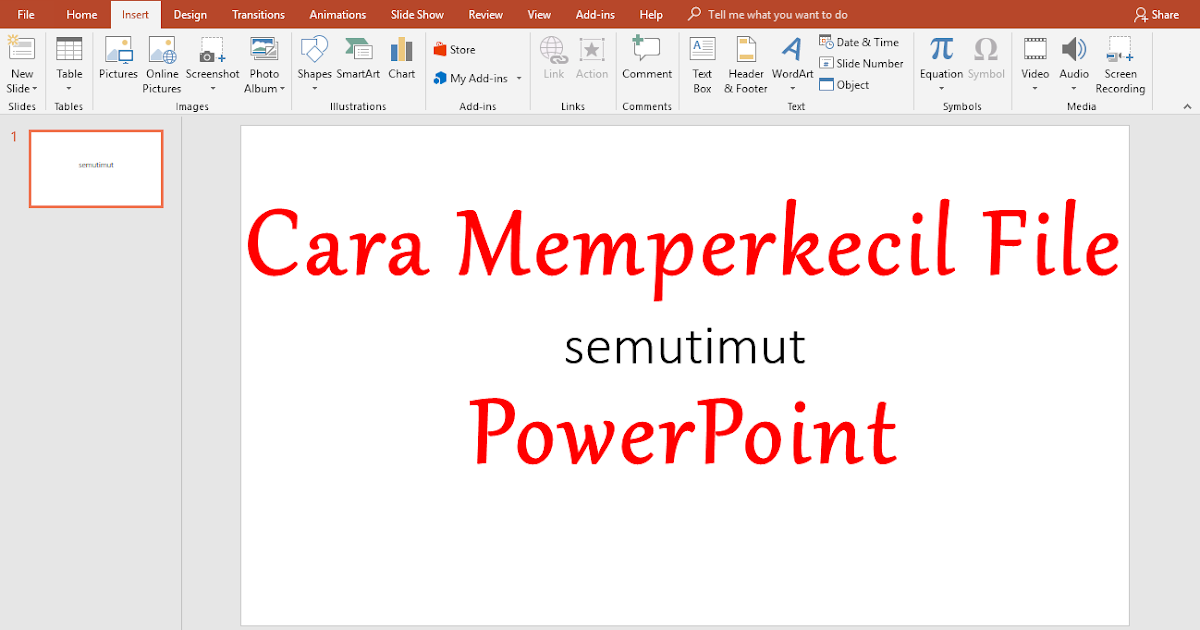Open the Table dropdown arrow

pyautogui.click(x=69, y=89)
